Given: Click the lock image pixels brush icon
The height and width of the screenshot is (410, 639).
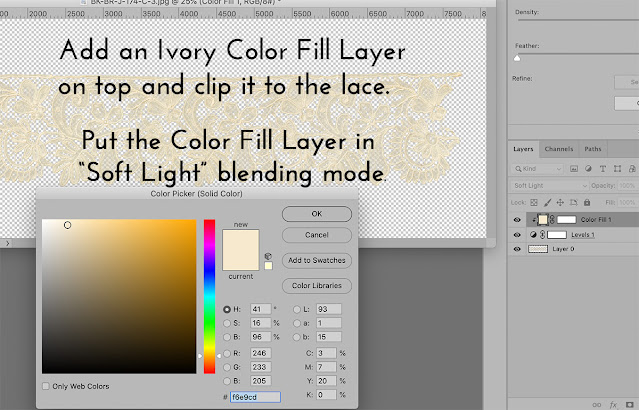Looking at the screenshot, I should [547, 203].
